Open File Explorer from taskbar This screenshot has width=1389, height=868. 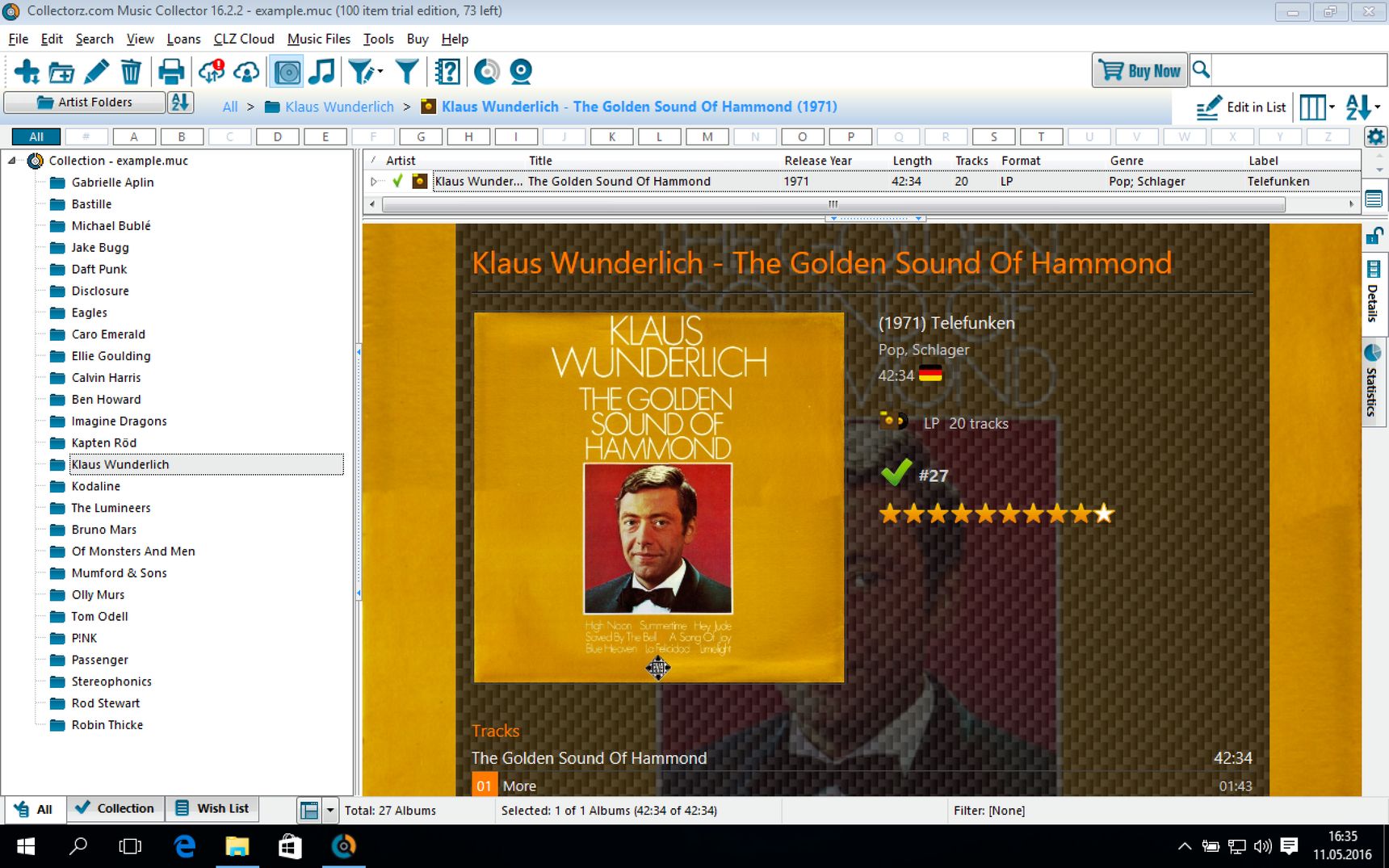point(237,846)
